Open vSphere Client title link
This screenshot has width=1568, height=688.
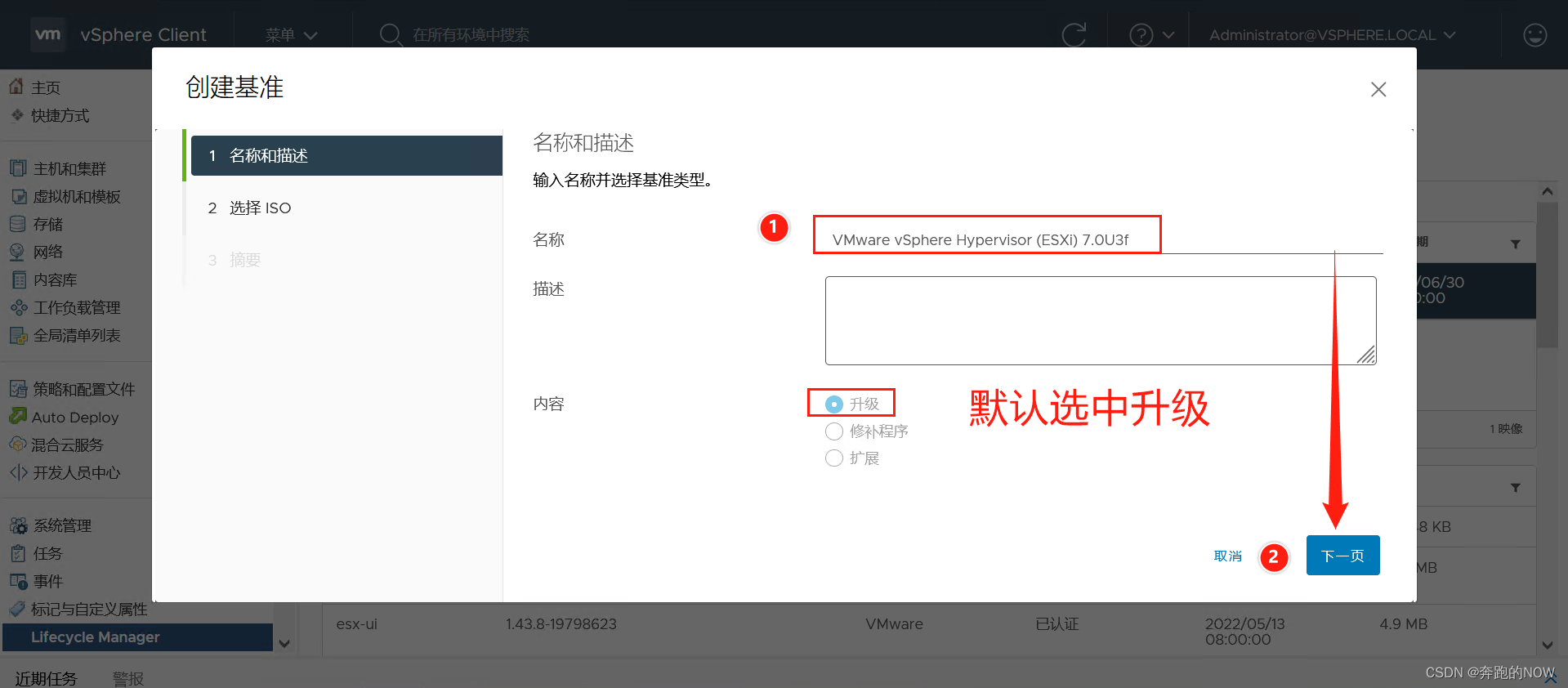(x=143, y=35)
